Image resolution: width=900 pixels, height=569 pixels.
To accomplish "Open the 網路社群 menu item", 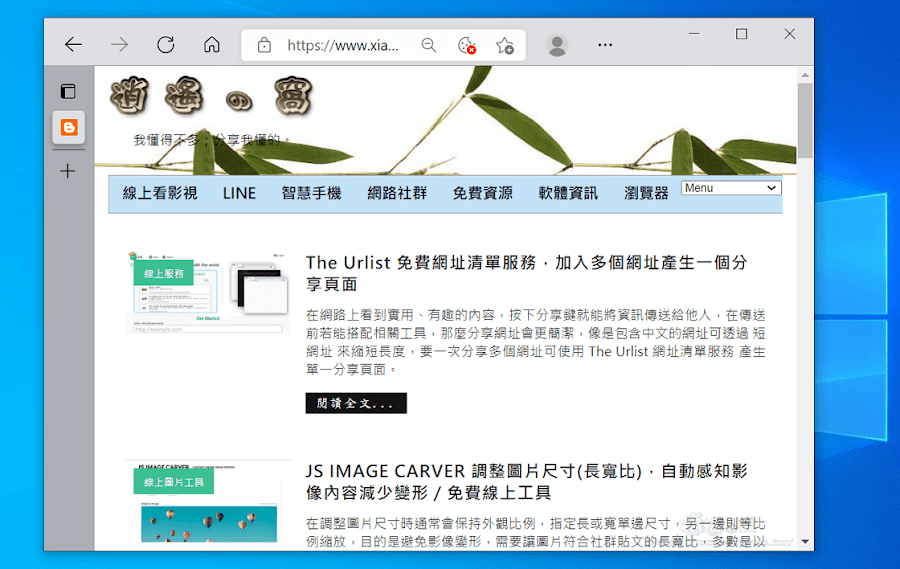I will click(397, 193).
